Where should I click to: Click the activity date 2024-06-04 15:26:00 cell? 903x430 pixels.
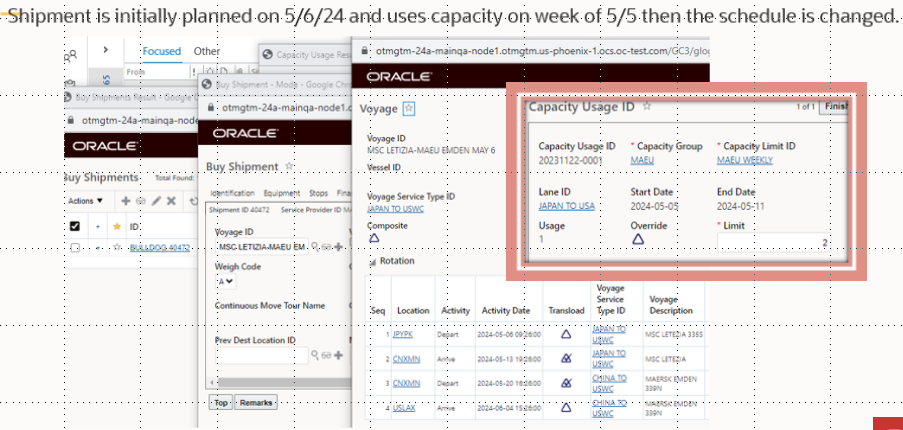pos(509,408)
